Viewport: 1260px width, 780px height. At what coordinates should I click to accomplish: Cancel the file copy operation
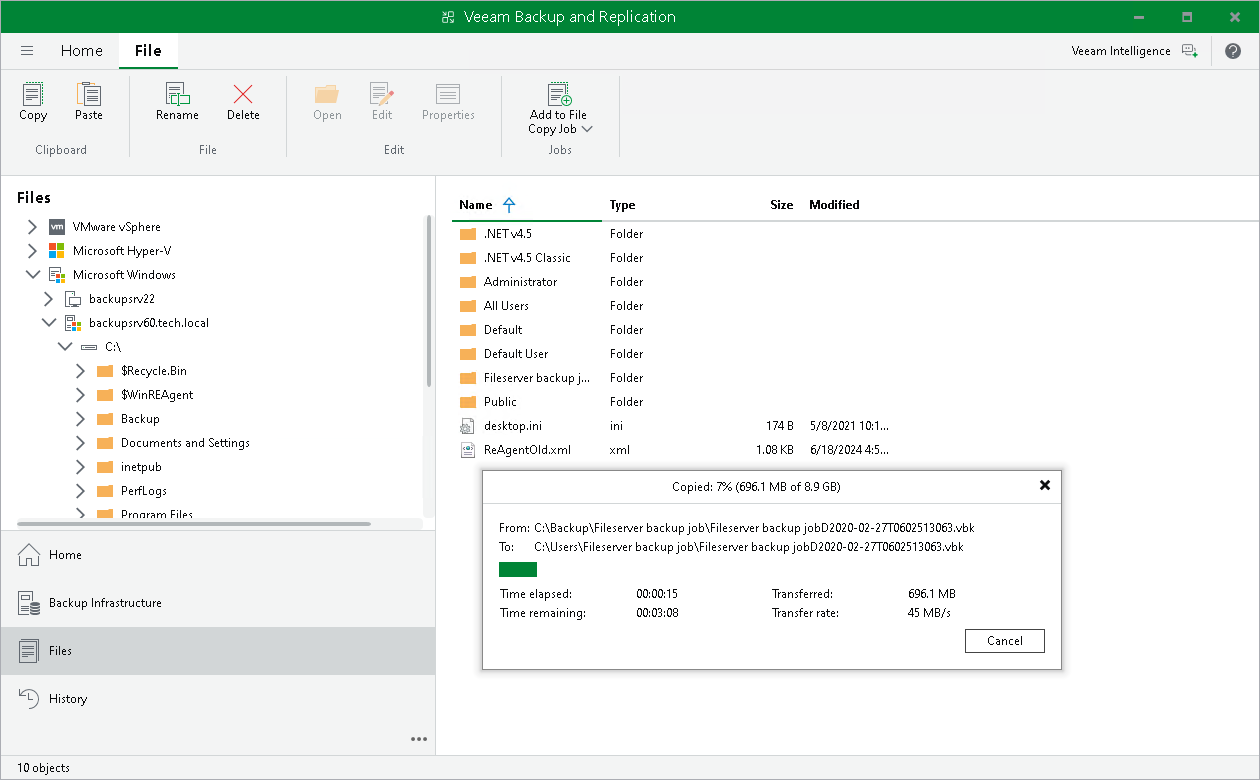(1005, 641)
